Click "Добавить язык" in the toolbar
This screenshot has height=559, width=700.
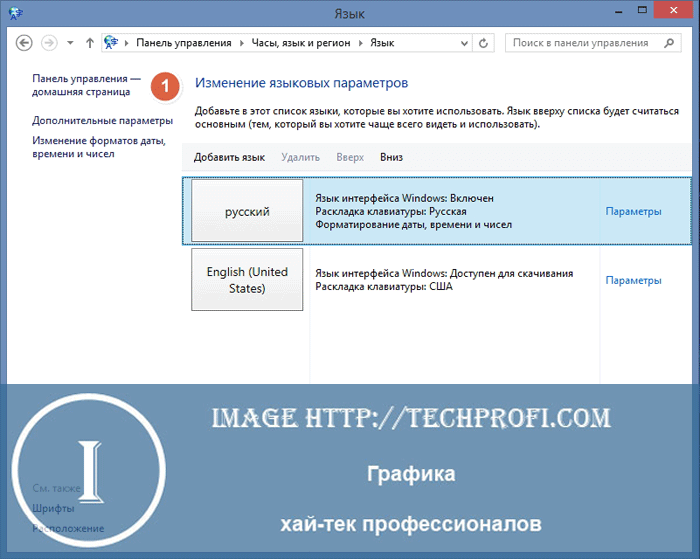229,157
